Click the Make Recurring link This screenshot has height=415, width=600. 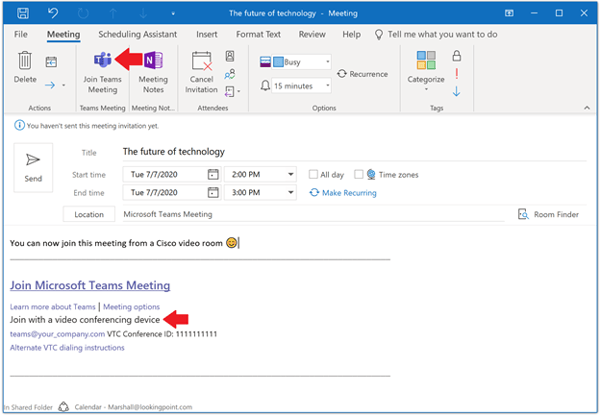pos(343,193)
